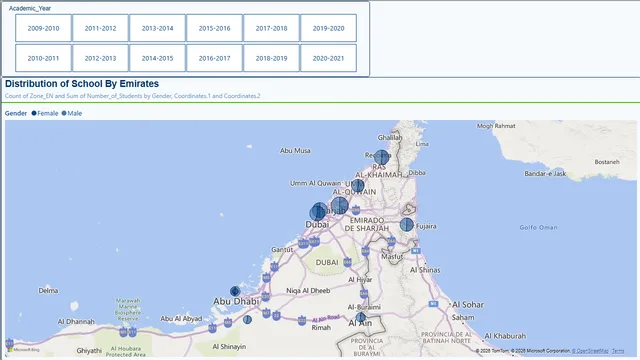Select the 2015-2016 academic year

click(214, 28)
